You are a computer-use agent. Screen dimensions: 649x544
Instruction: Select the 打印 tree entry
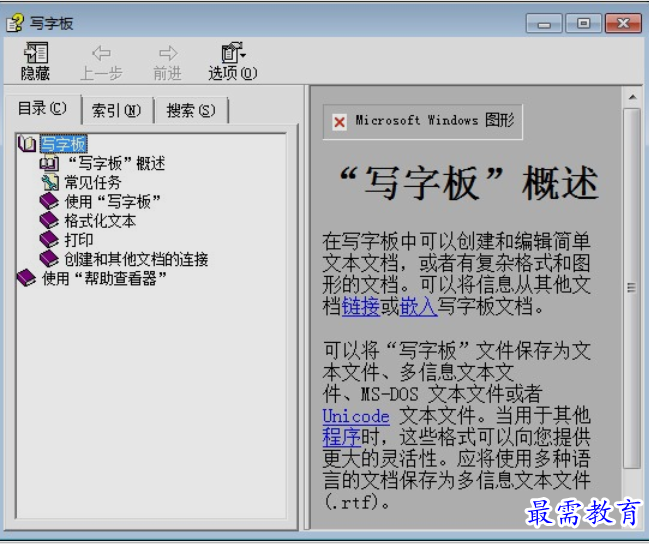[x=79, y=240]
